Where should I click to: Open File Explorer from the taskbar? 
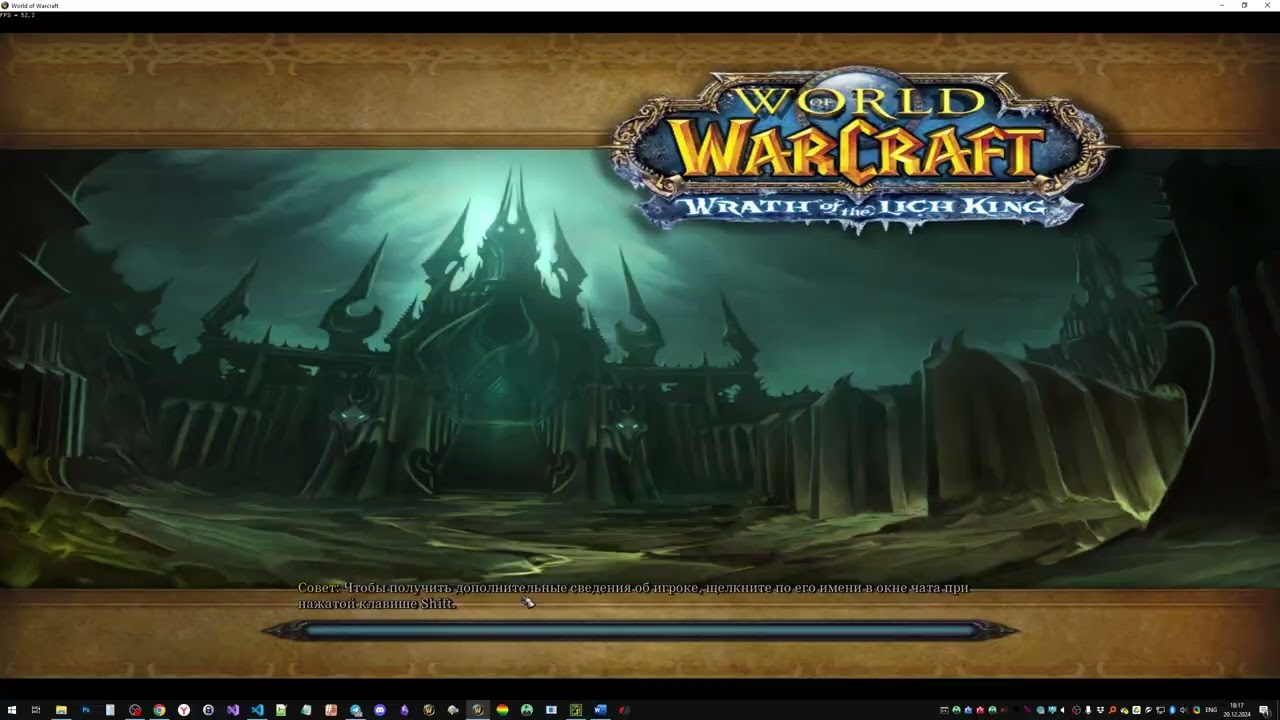point(61,710)
